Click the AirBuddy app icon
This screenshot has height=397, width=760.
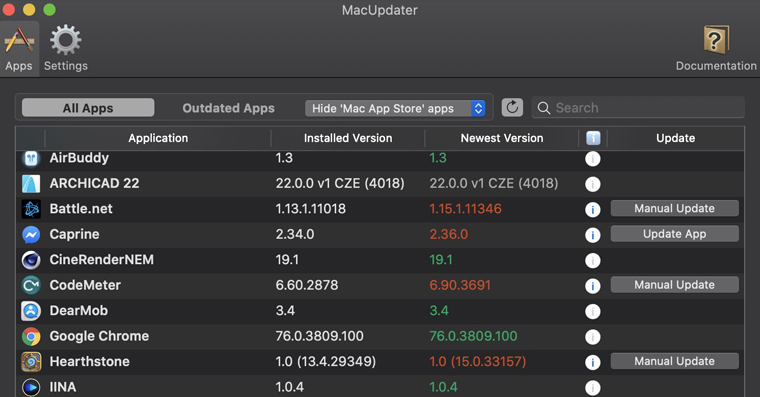(x=31, y=158)
